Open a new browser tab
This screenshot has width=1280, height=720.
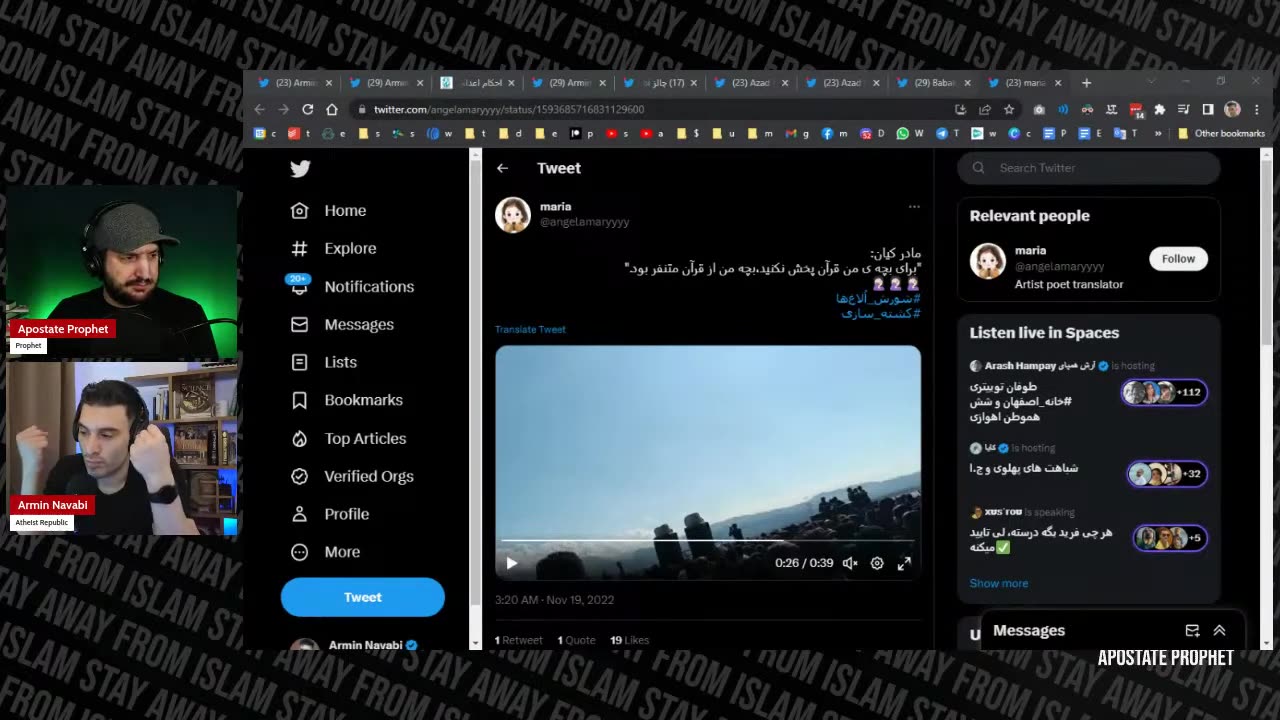[x=1087, y=83]
